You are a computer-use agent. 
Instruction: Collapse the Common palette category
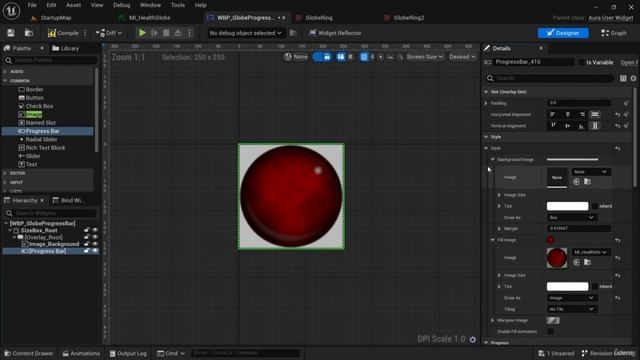coord(5,81)
